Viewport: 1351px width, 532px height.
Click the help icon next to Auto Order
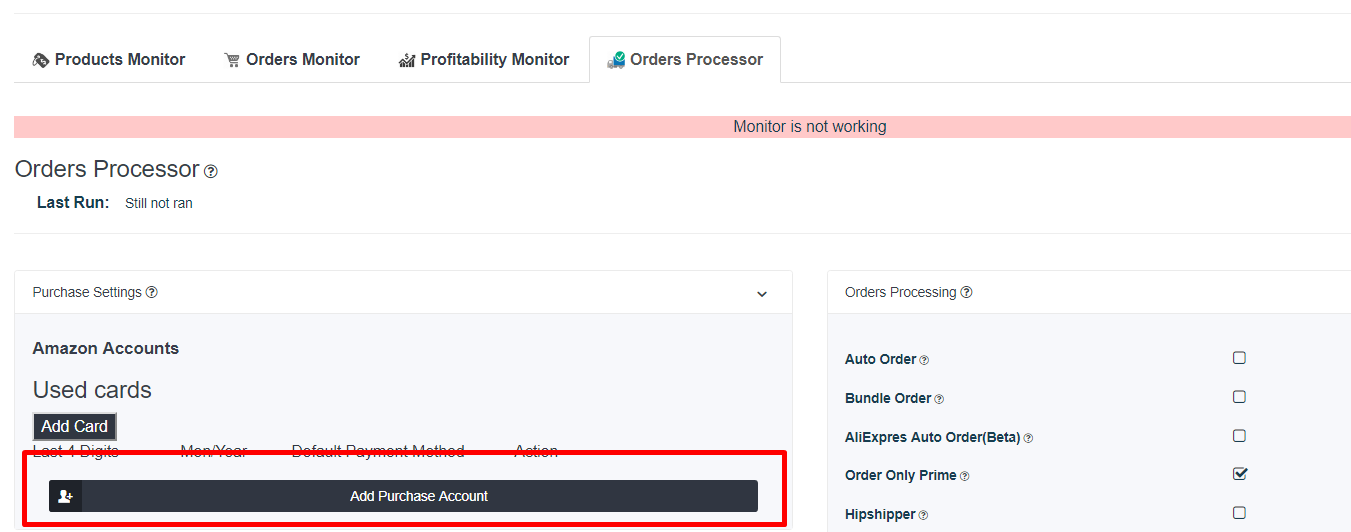coord(924,360)
